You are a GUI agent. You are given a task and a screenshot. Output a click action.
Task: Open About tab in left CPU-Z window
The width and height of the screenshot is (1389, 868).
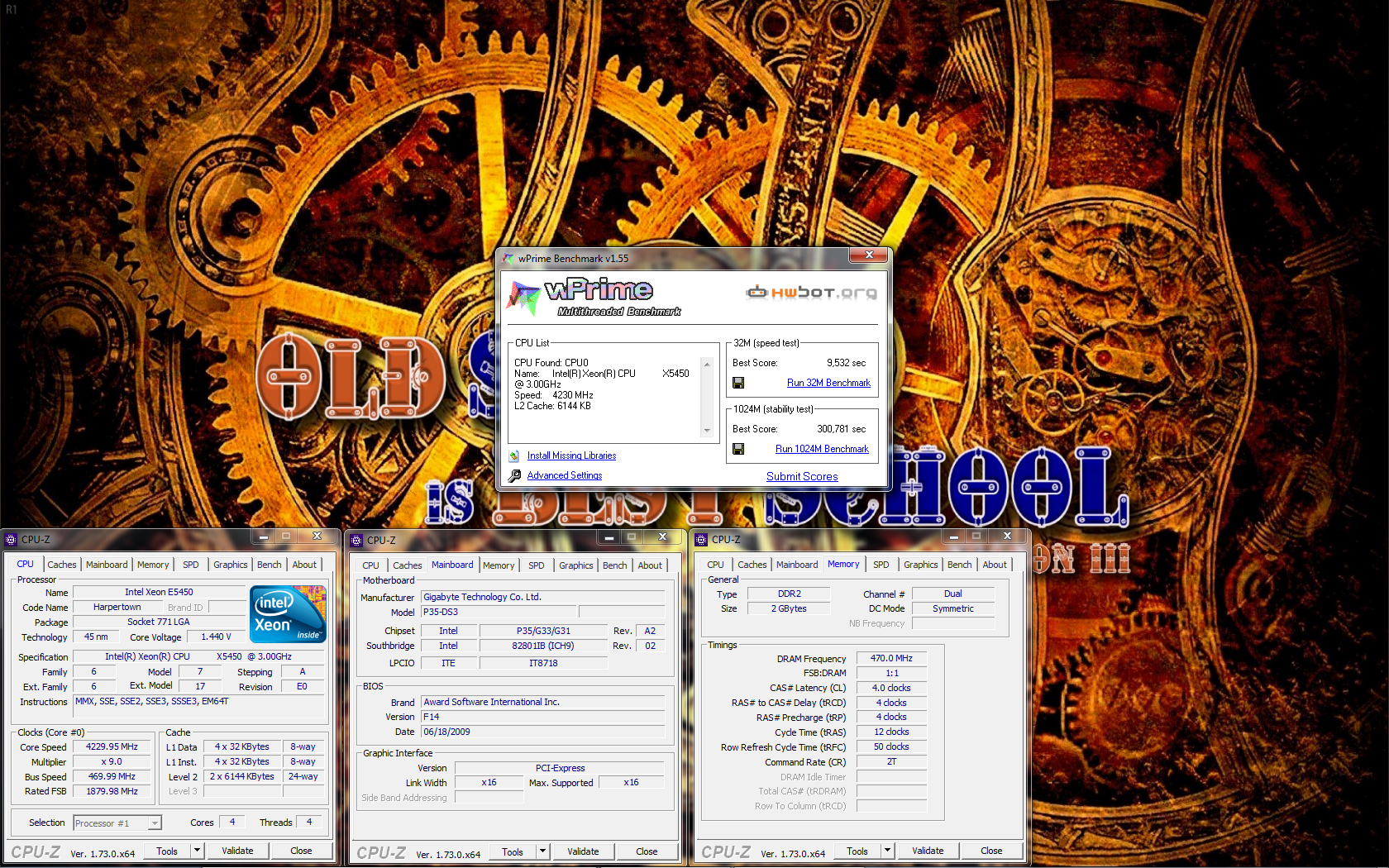pos(304,565)
